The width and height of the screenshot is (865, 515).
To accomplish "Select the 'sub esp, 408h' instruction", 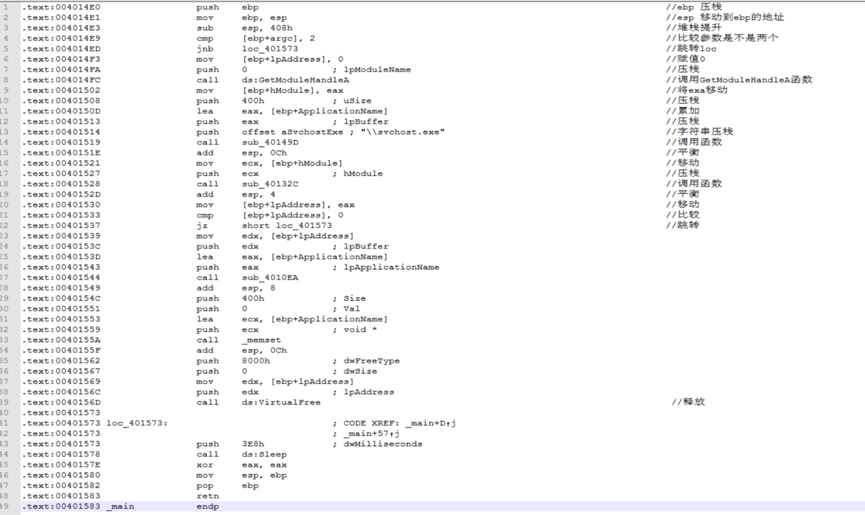I will click(244, 28).
